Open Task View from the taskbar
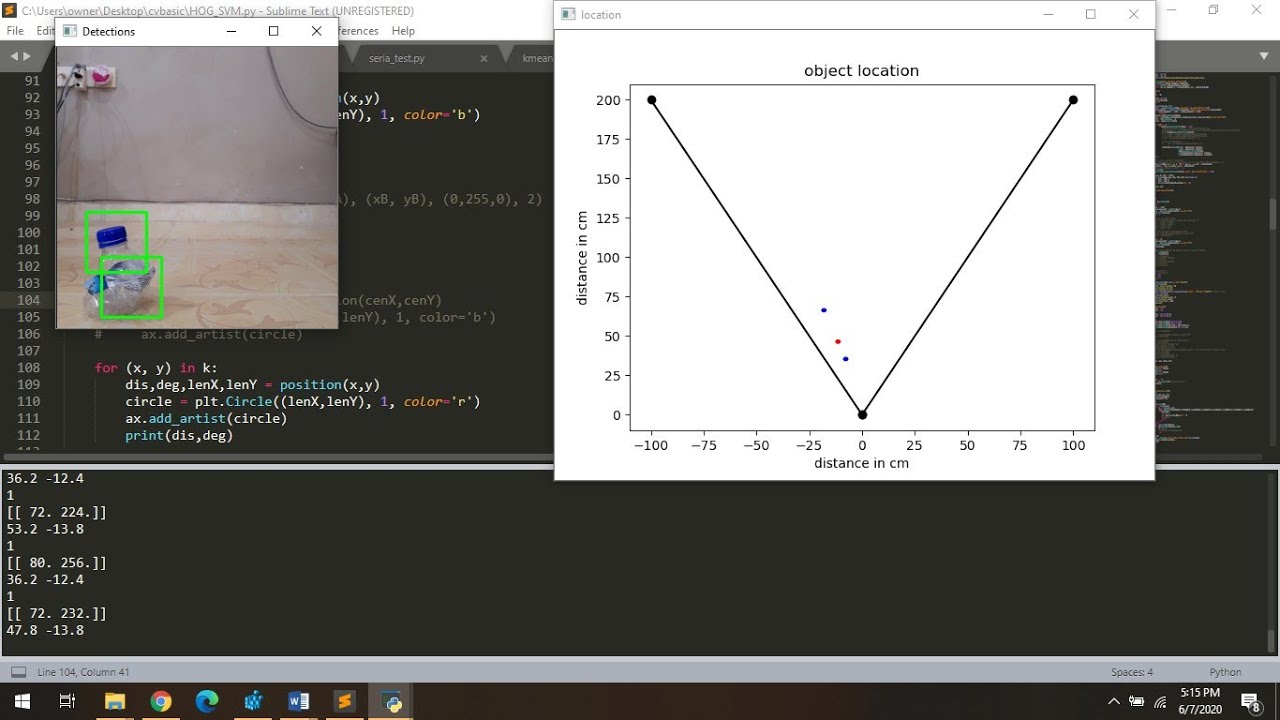The height and width of the screenshot is (720, 1280). (67, 702)
